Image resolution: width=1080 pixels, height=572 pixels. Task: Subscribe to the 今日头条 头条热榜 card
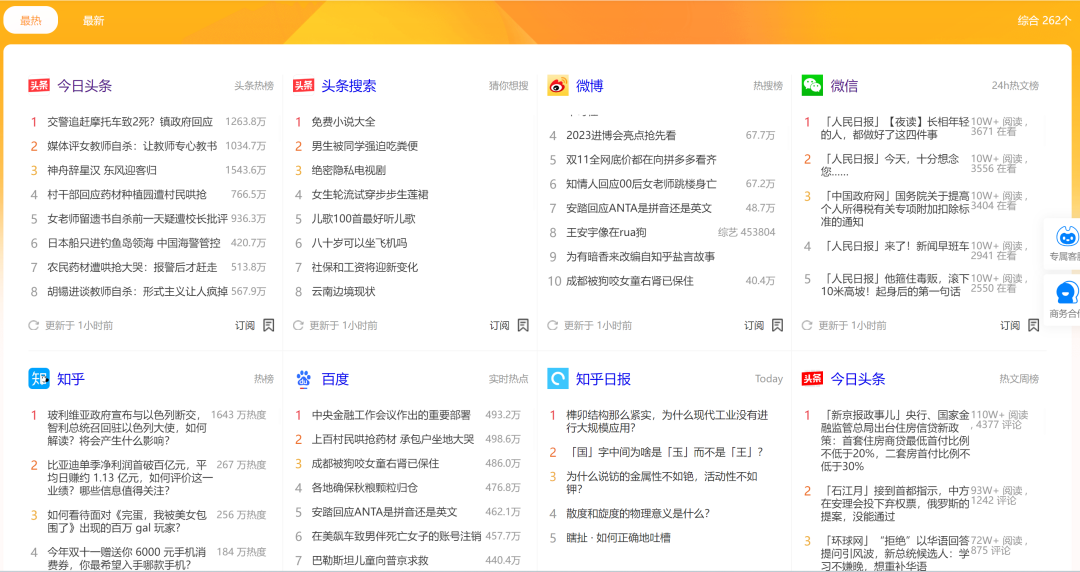254,325
